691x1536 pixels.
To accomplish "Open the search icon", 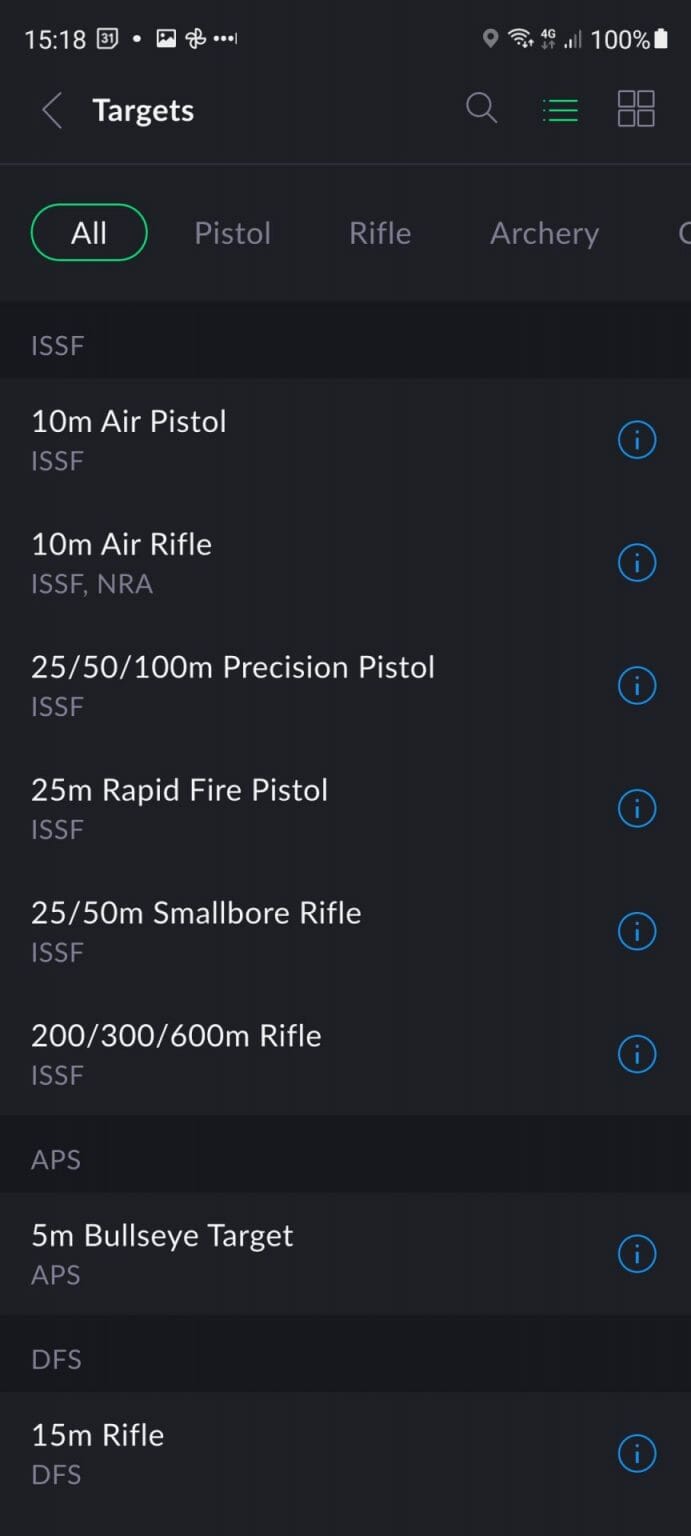I will click(x=481, y=109).
